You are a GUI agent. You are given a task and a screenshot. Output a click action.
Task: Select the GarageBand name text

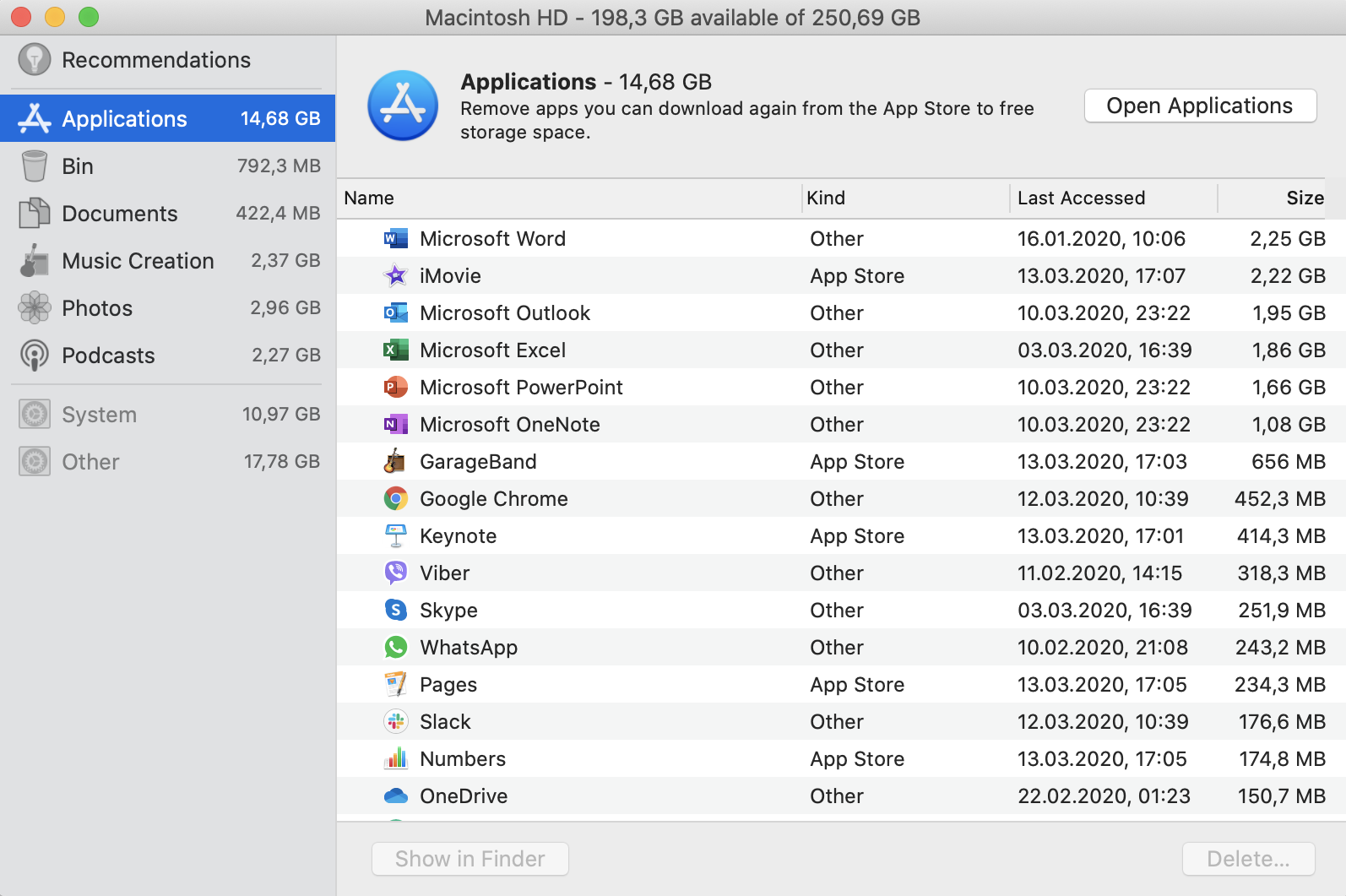point(478,461)
